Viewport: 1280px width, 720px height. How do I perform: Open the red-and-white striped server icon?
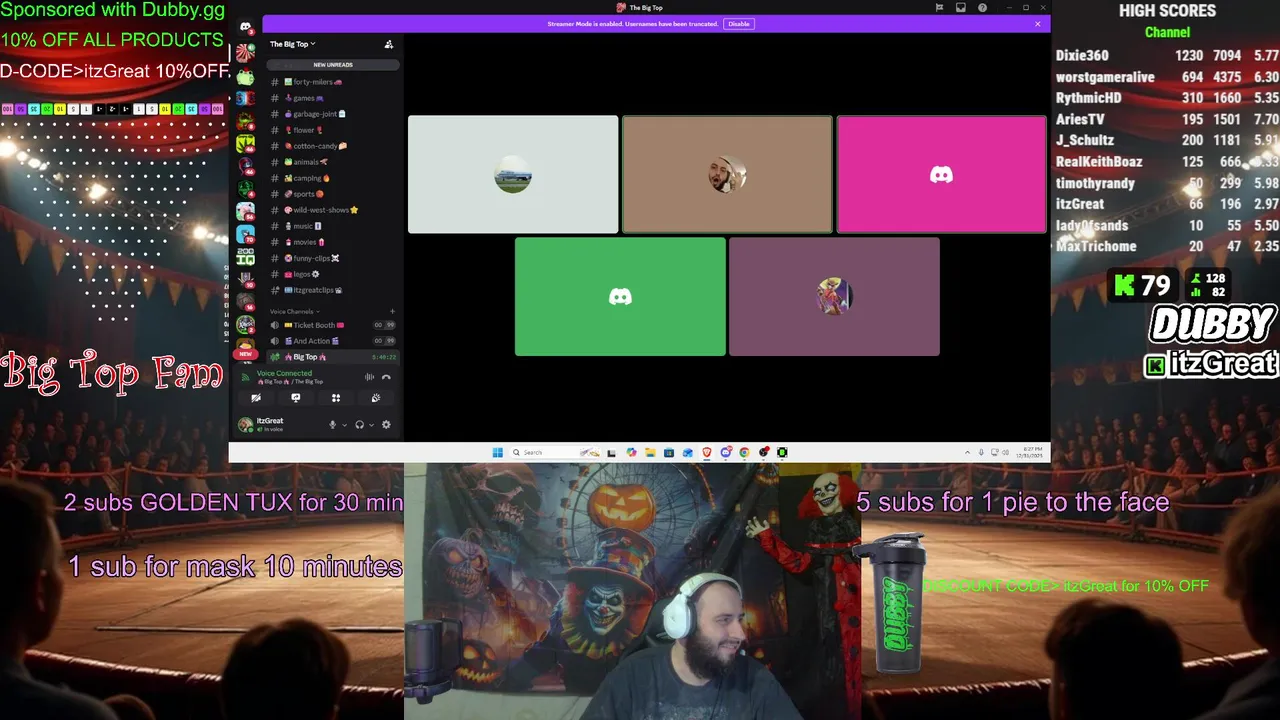(x=245, y=54)
